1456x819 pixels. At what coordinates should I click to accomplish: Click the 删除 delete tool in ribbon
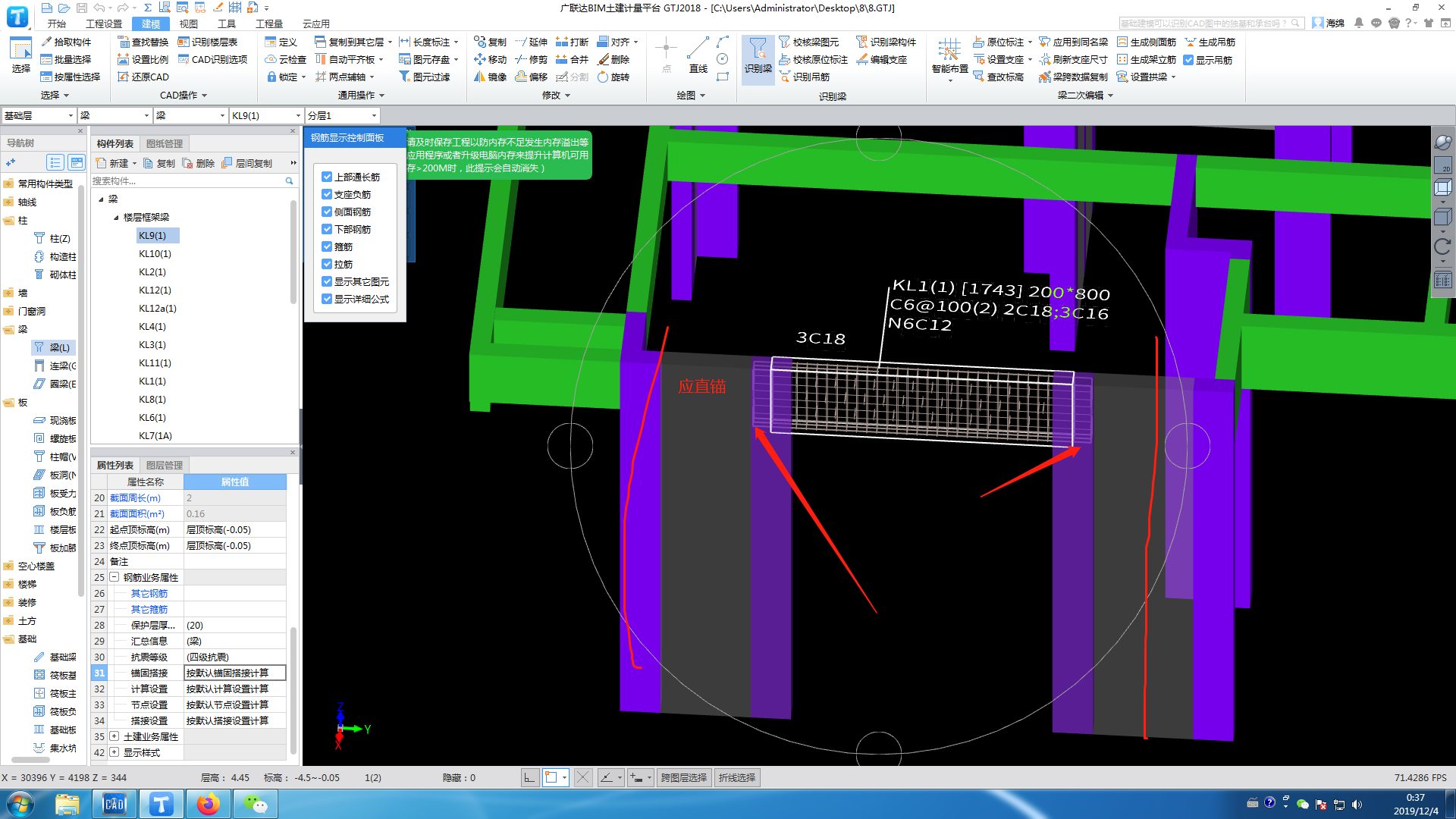pos(613,59)
